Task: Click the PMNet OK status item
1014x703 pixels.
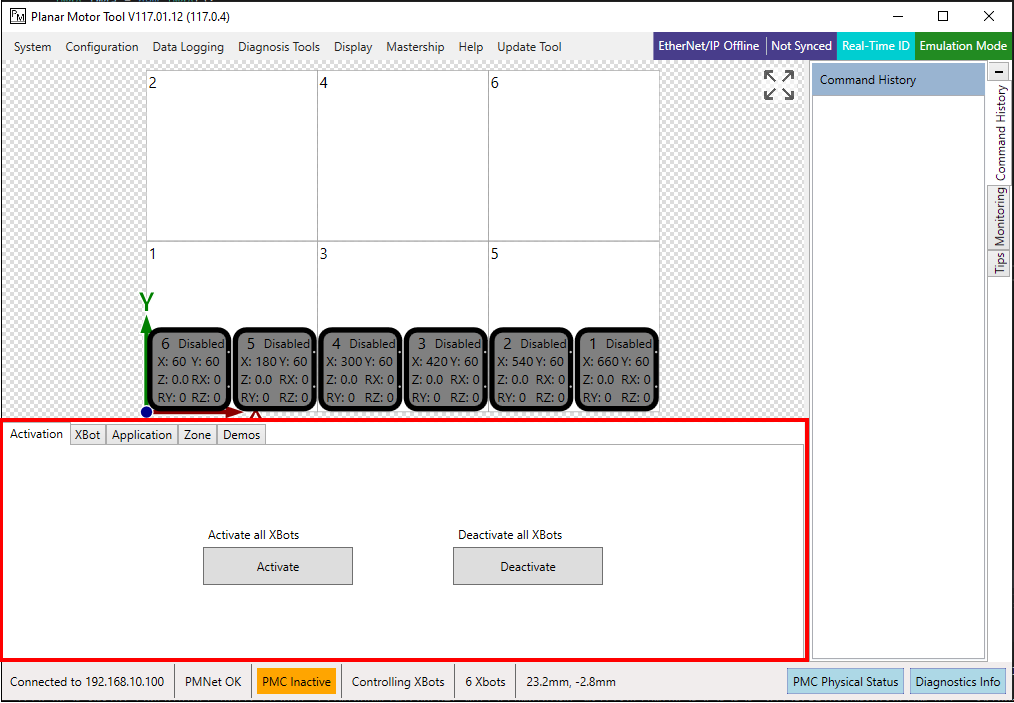Action: [x=212, y=681]
